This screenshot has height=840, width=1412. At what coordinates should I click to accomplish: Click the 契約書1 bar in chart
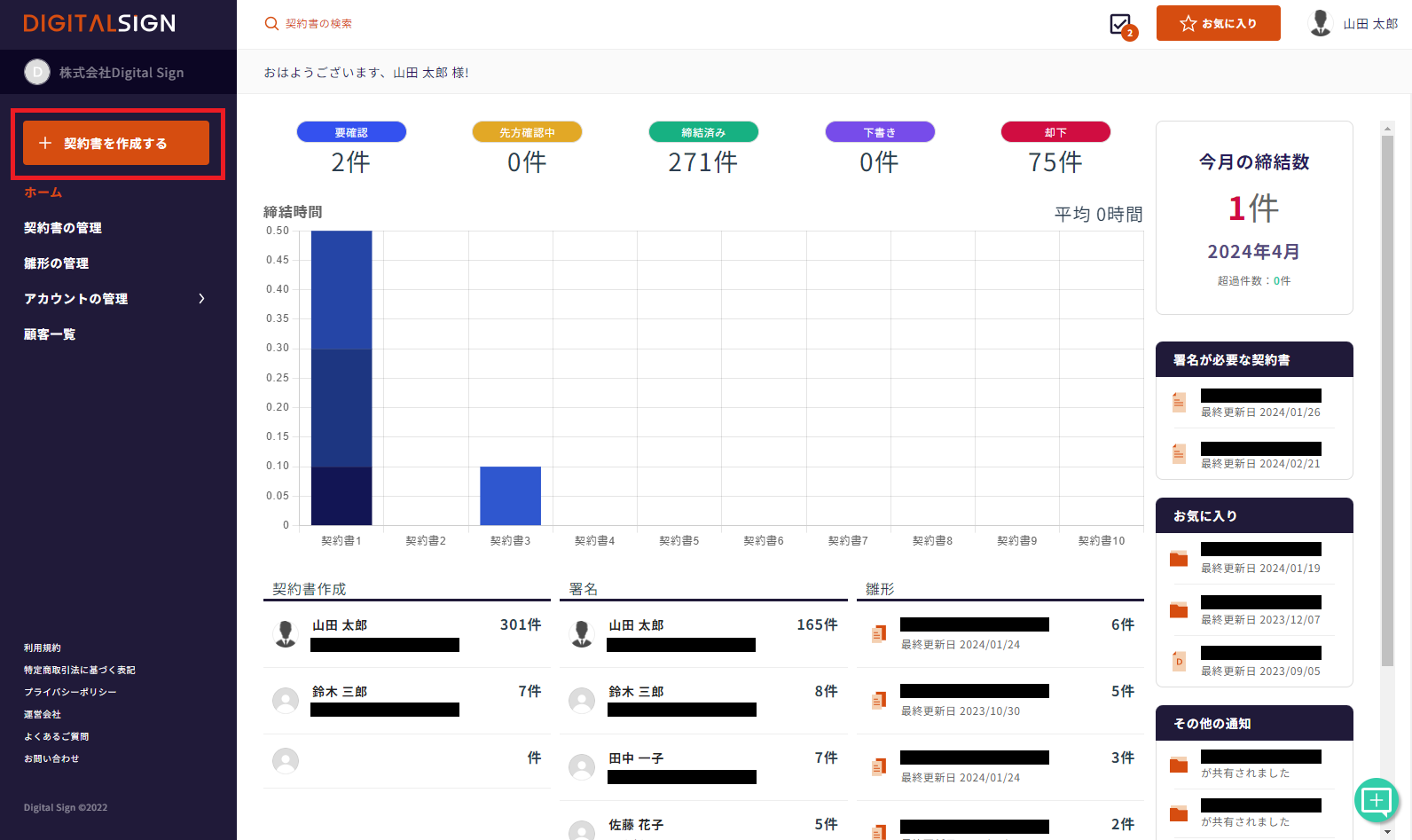pos(341,377)
